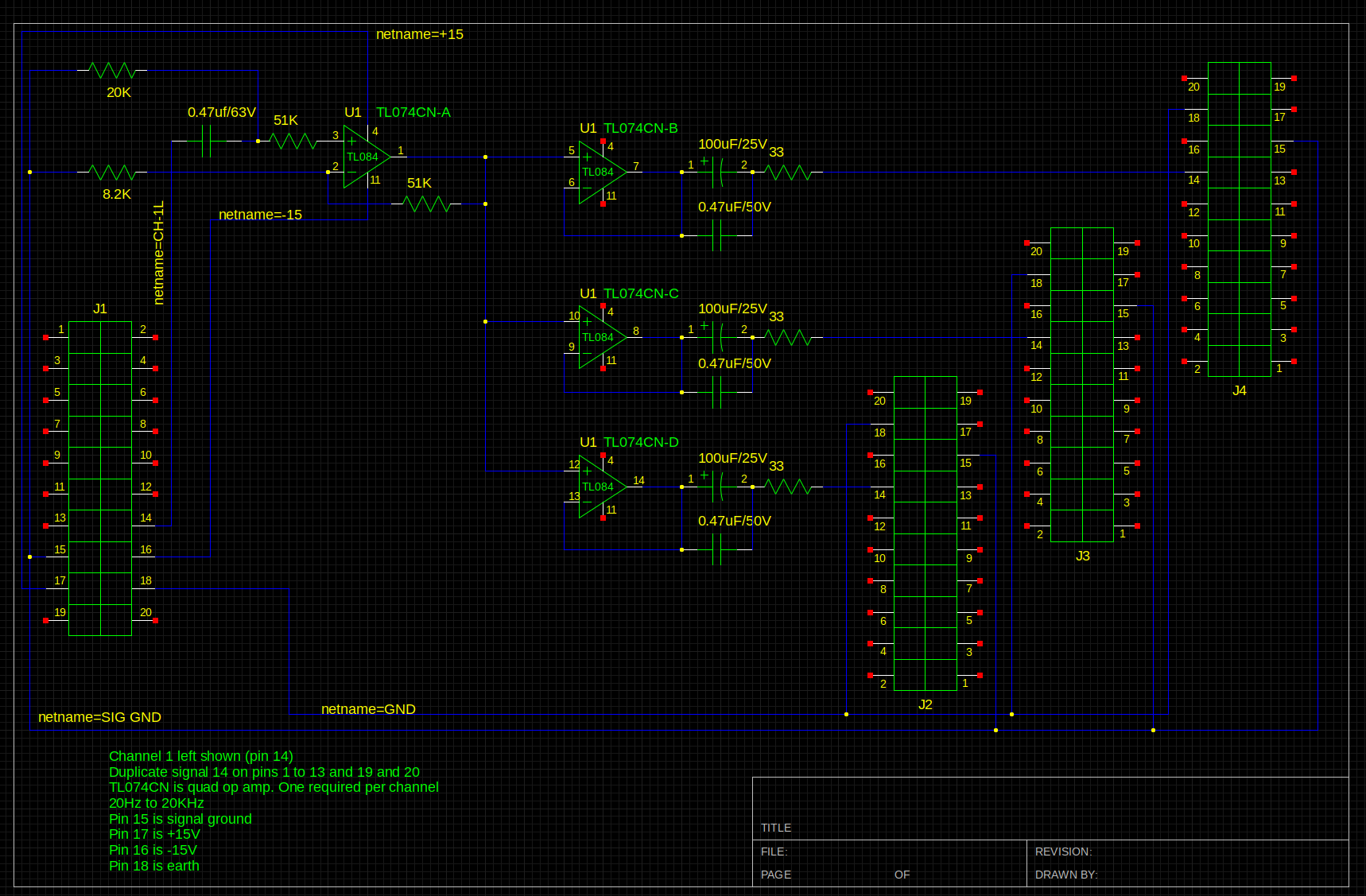The width and height of the screenshot is (1366, 896).
Task: Click the FILE: field in title block
Action: (x=774, y=851)
